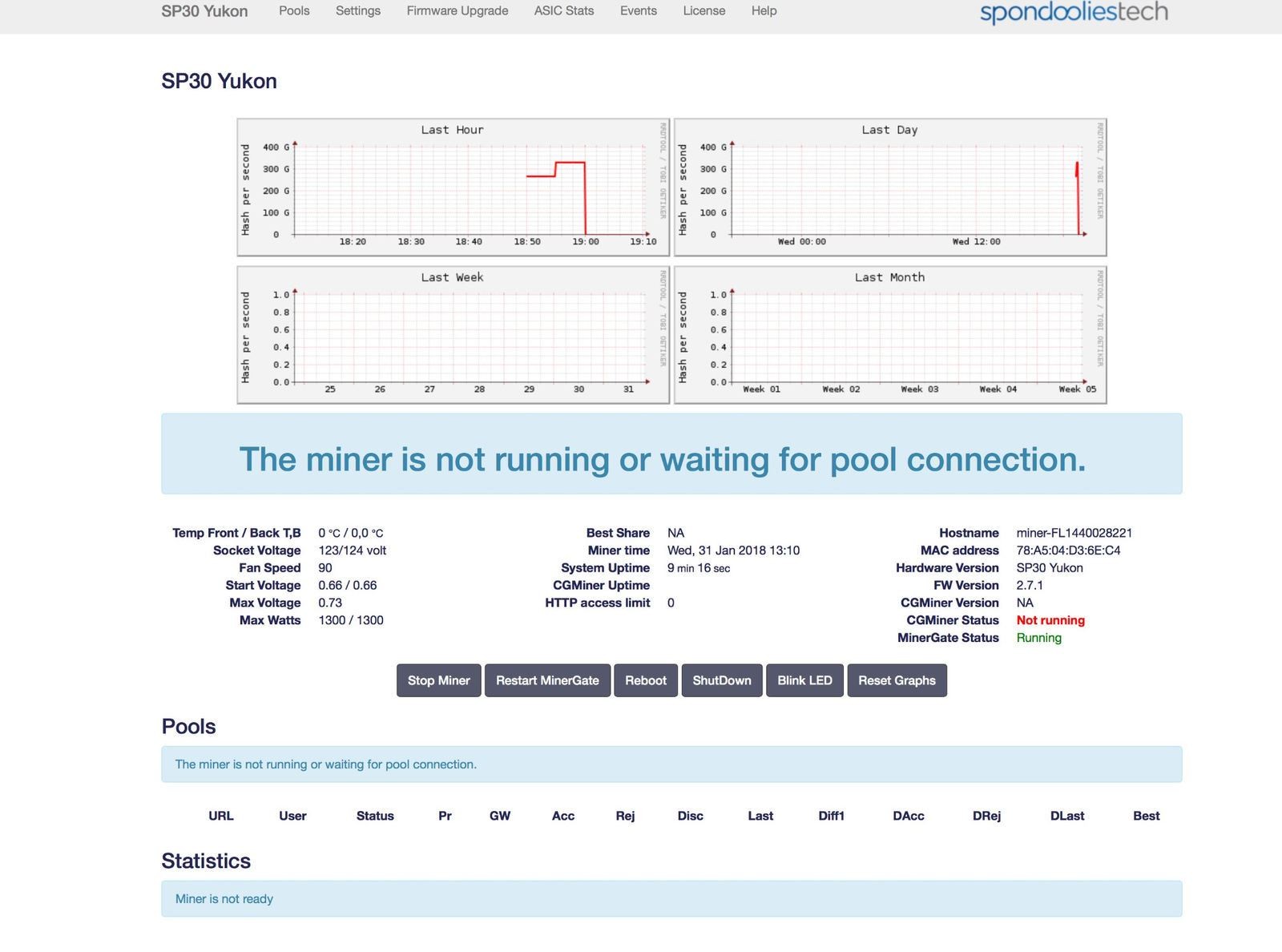Click FW Version value 2.7.1
1282x952 pixels.
point(1030,585)
